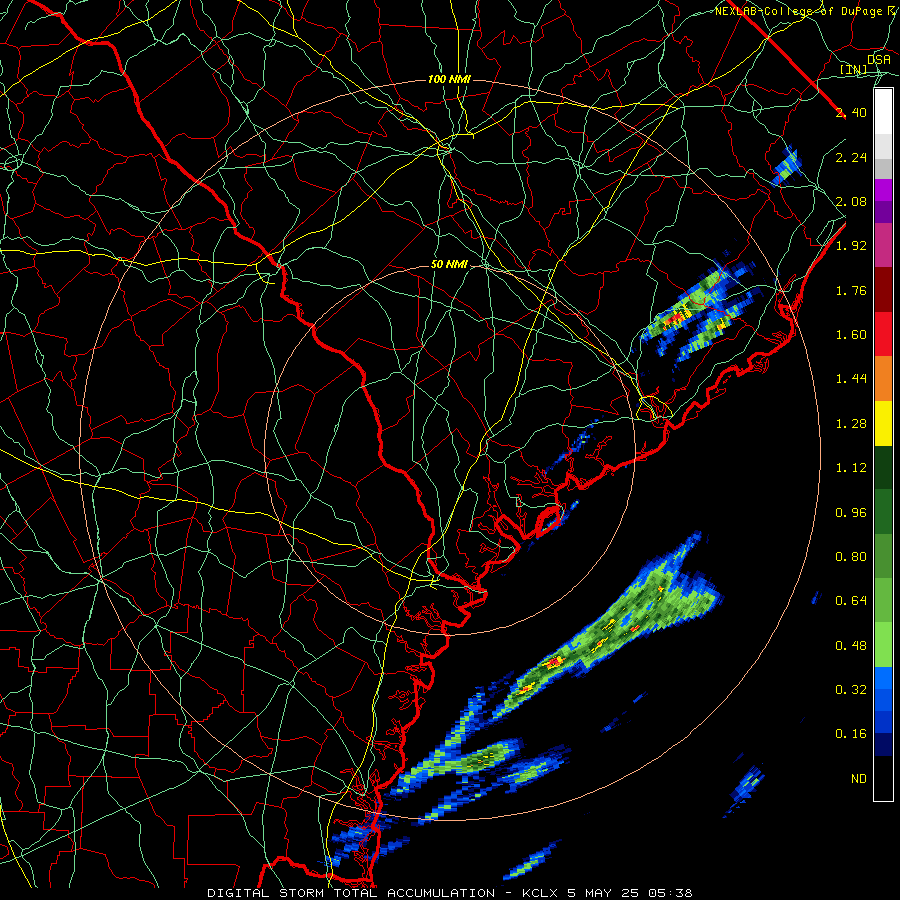The image size is (900, 900).
Task: Click the 2.24 legend value
Action: [x=851, y=157]
